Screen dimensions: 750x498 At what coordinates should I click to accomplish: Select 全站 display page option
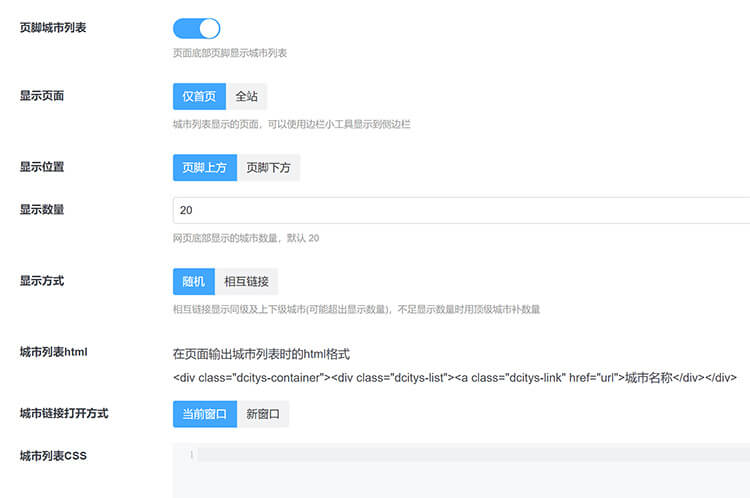245,97
